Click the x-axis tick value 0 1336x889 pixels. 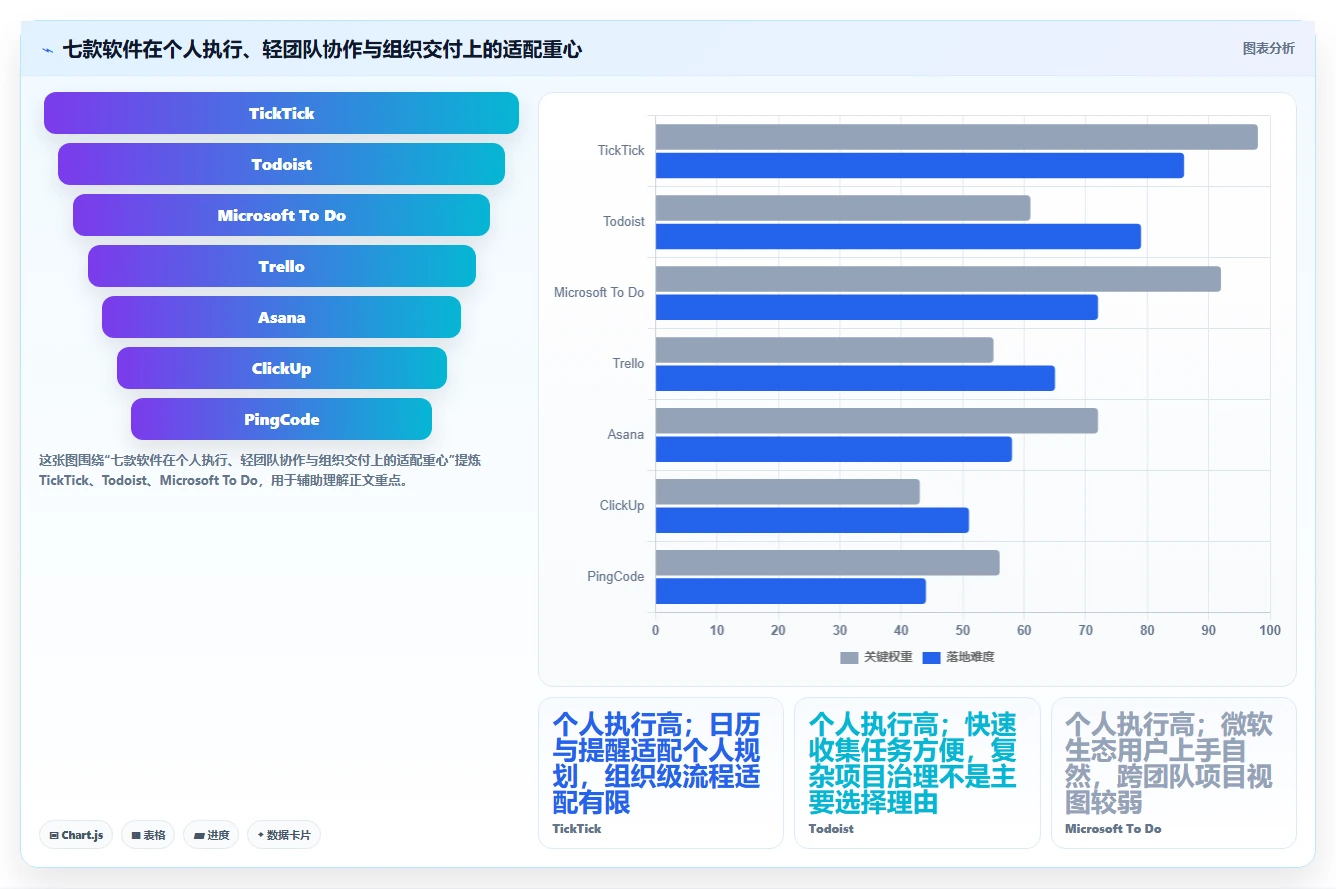(x=655, y=630)
